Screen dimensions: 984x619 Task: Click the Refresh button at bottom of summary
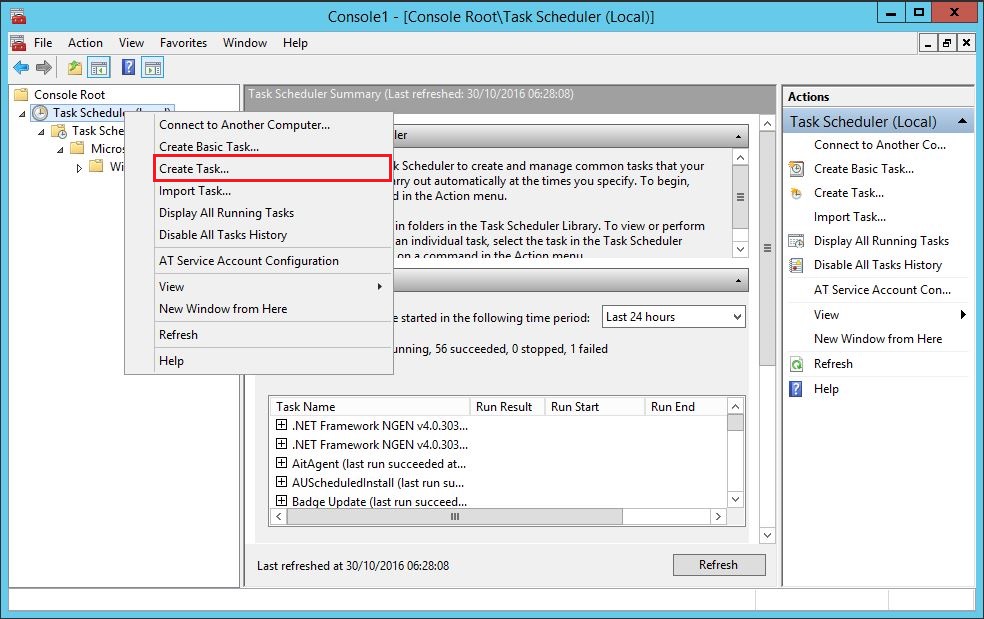719,565
